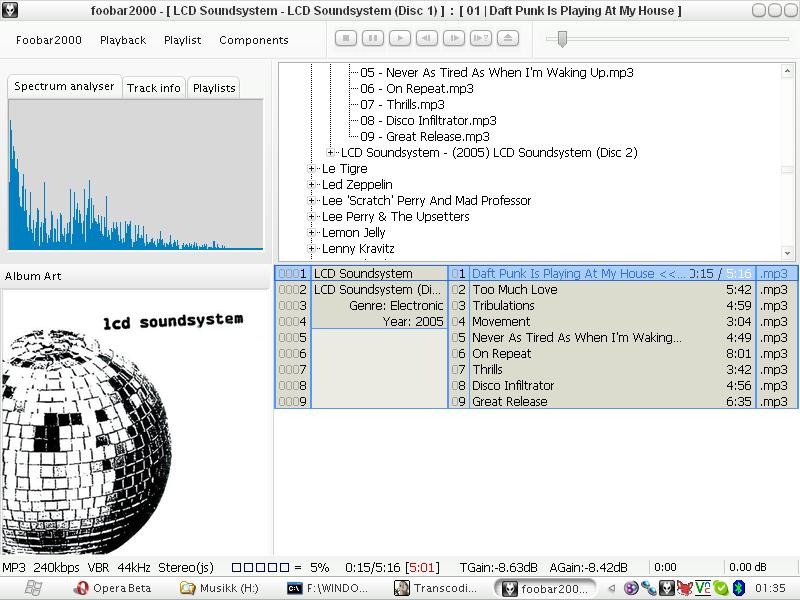Go to the previous track
The image size is (800, 600).
pos(427,38)
